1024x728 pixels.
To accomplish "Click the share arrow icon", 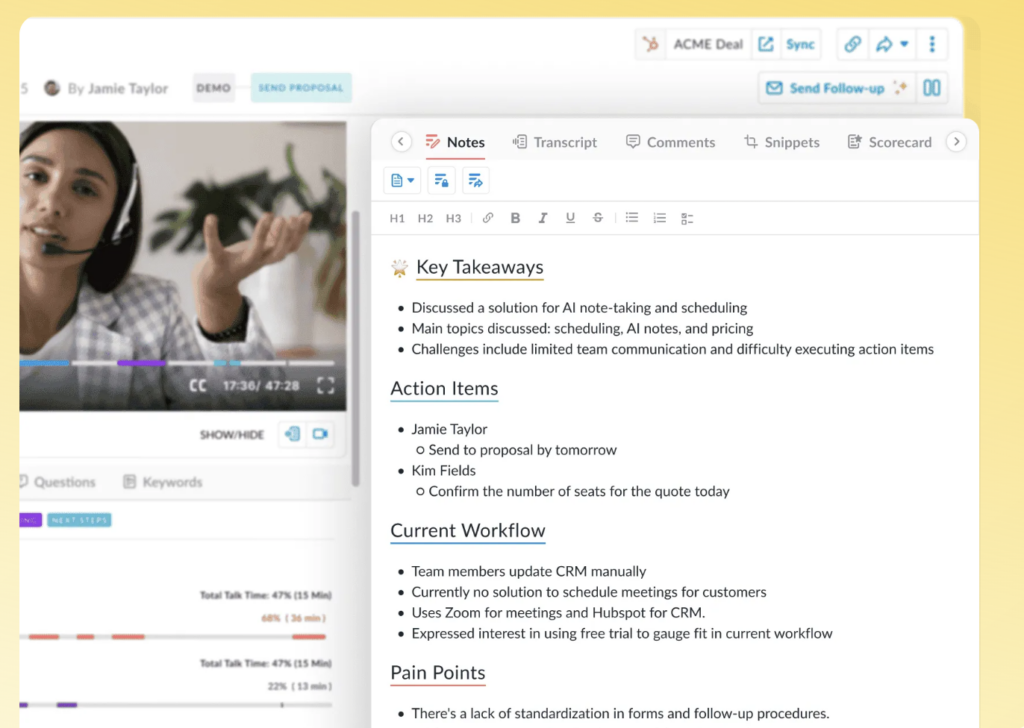I will [884, 44].
